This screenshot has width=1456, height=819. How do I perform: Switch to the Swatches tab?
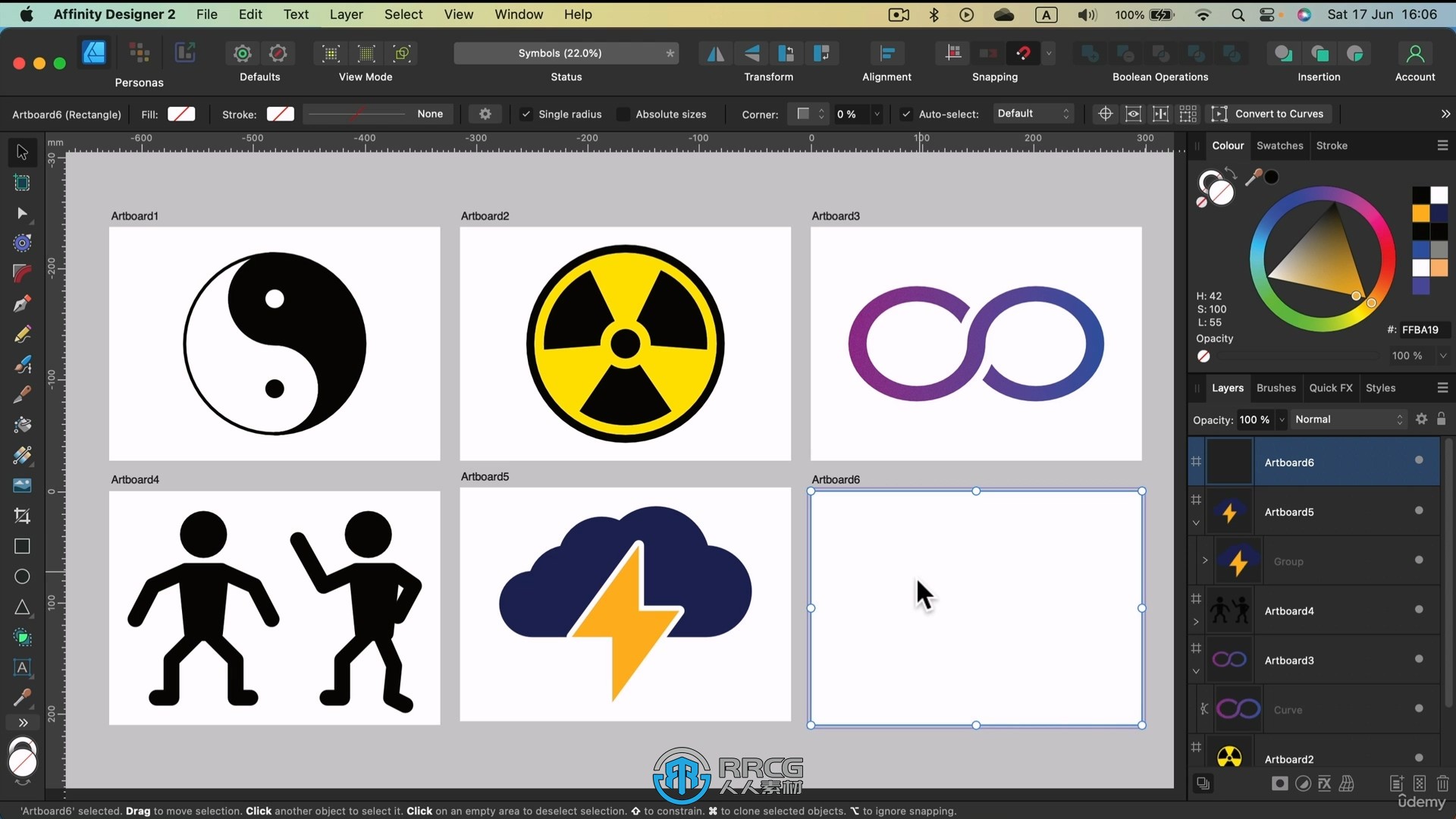(x=1279, y=146)
